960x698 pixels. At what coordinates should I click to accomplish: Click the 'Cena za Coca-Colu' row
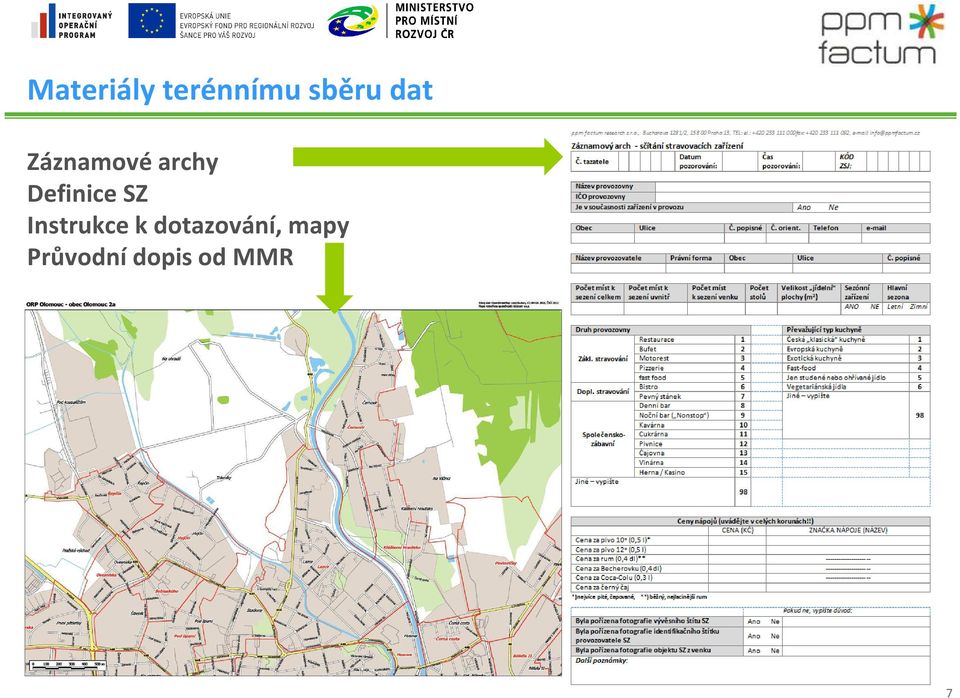coord(751,577)
